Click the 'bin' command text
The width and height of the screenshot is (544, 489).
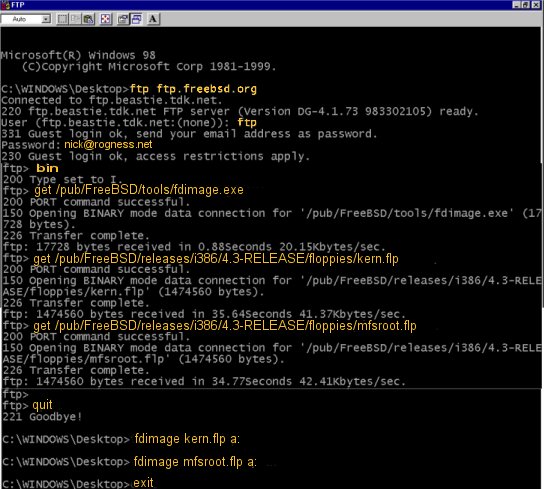point(47,168)
